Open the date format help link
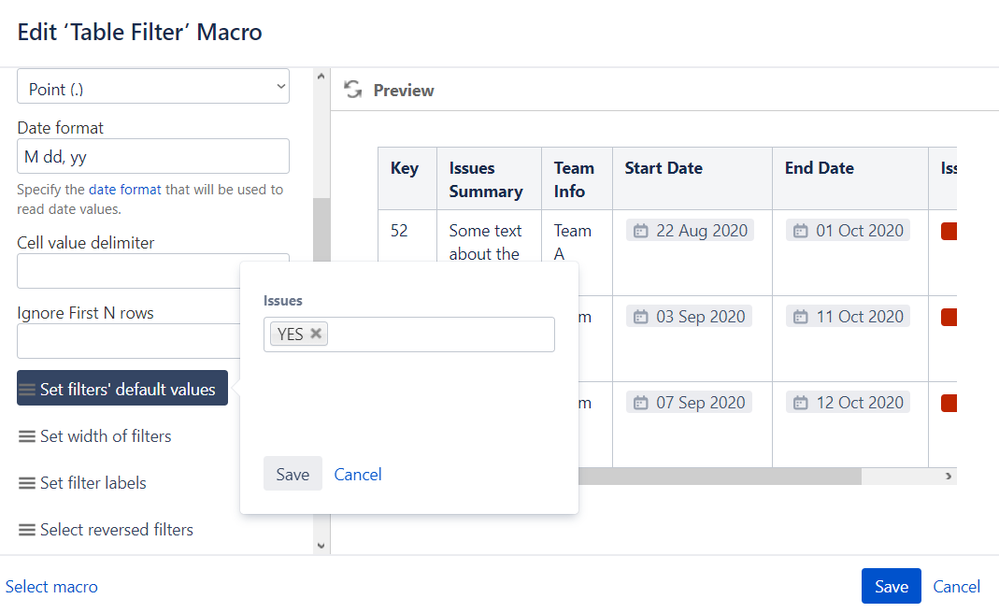The image size is (999, 612). point(125,189)
